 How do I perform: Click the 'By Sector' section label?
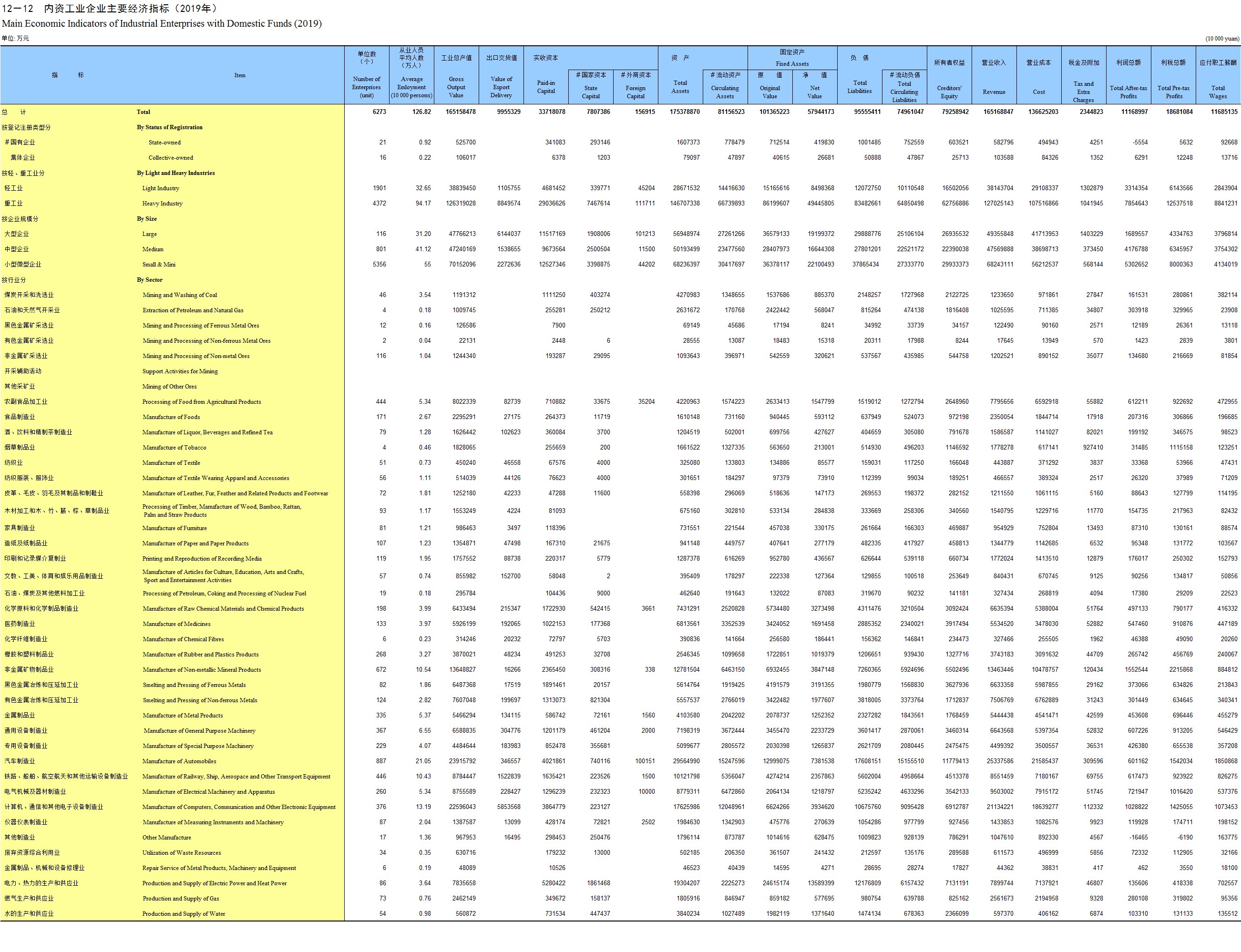(150, 280)
